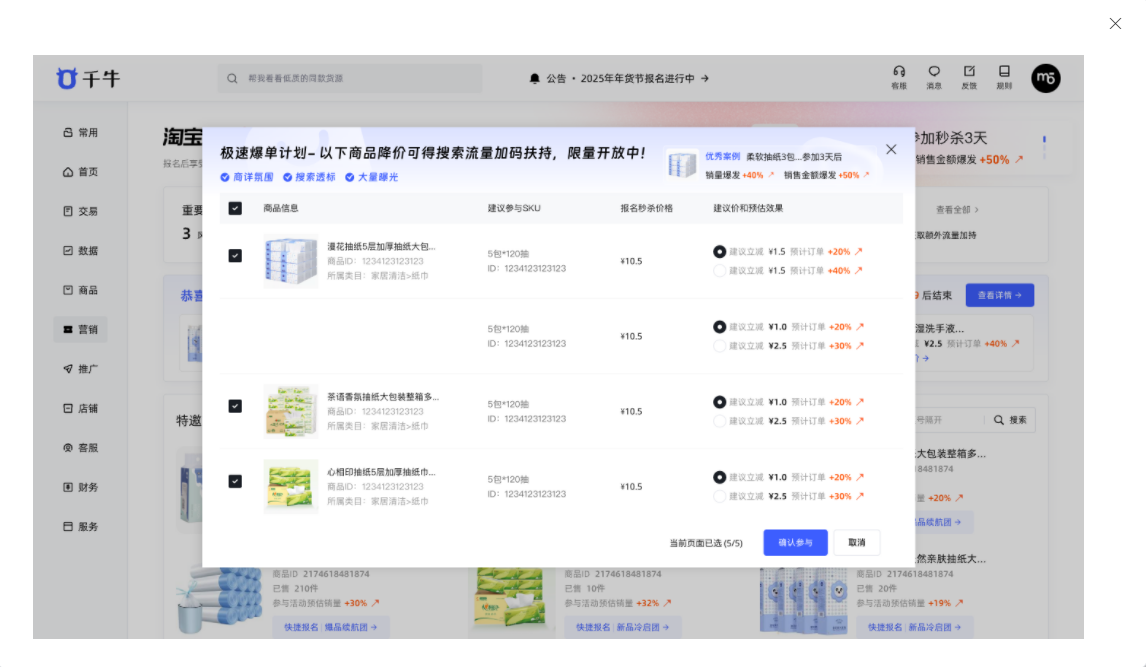The height and width of the screenshot is (667, 1146).
Task: Uncheck the 茶语香氛抽纸 product checkbox
Action: coord(235,406)
